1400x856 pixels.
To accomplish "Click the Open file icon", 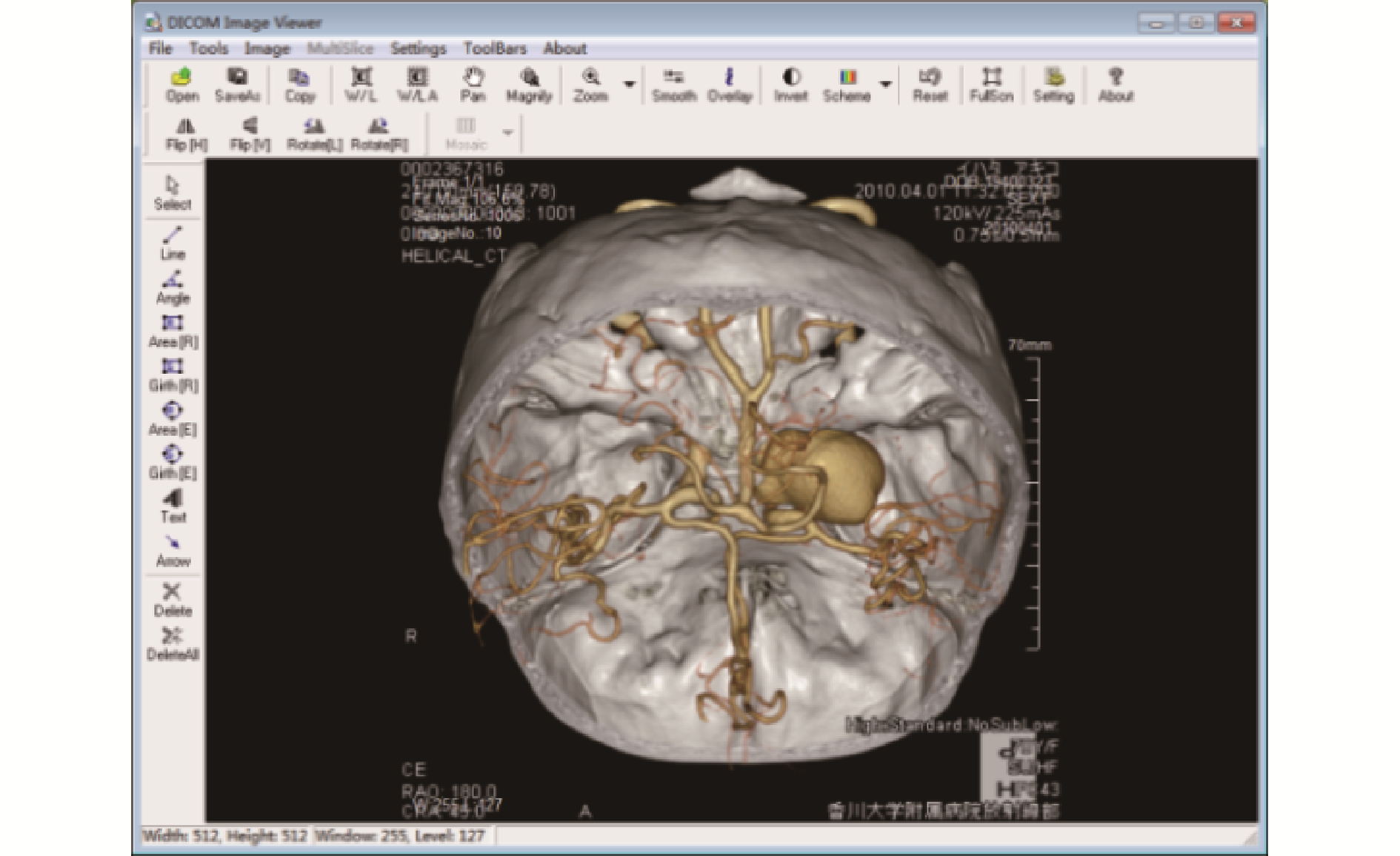I will pyautogui.click(x=181, y=84).
